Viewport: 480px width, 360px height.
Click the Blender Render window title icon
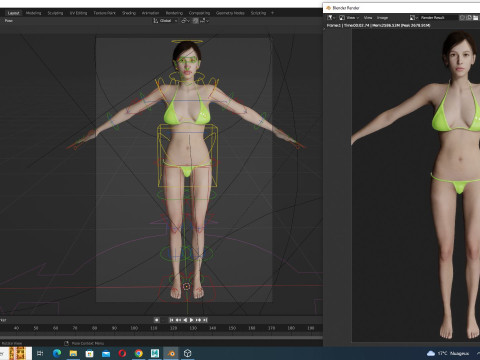click(x=328, y=8)
